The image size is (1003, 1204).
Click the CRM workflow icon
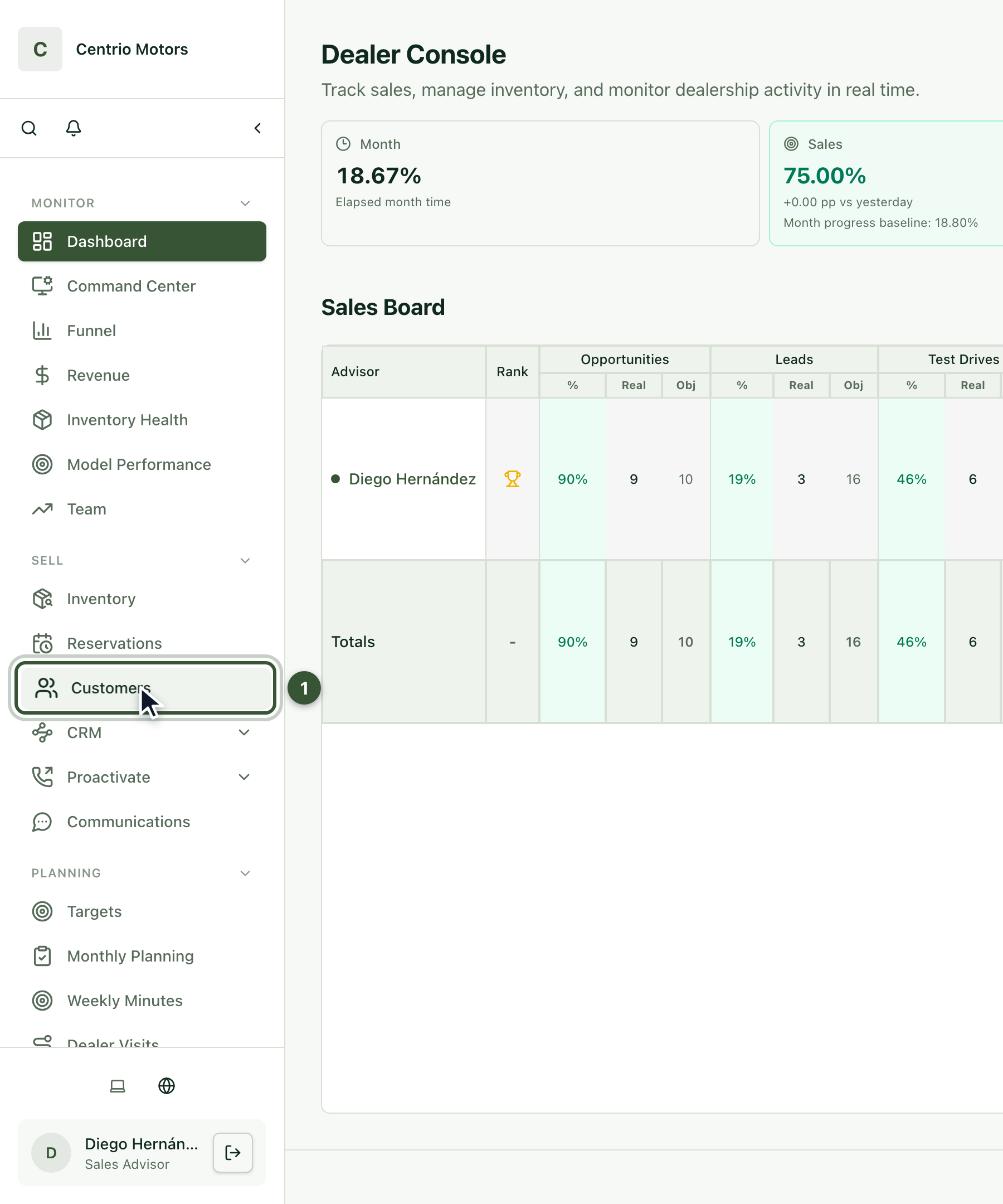point(42,733)
